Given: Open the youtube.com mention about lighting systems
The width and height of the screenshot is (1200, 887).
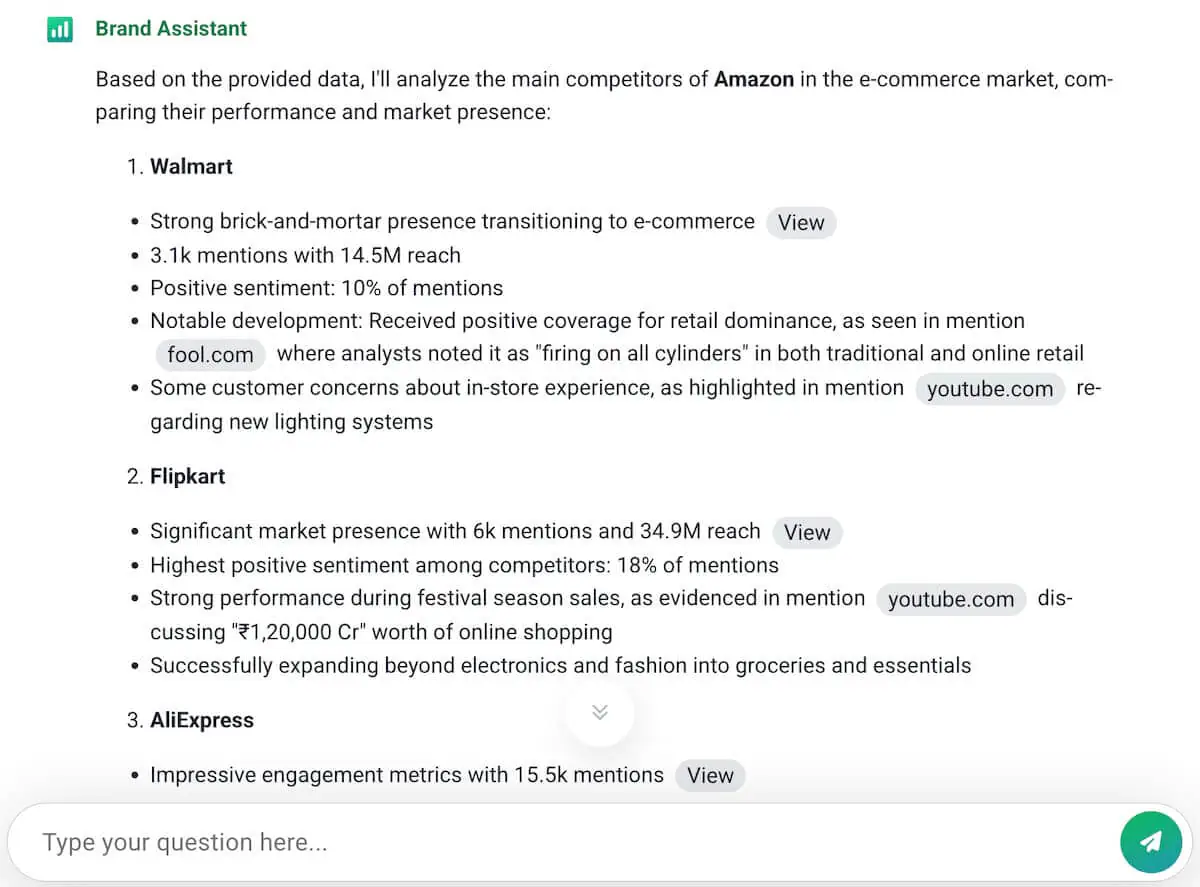Looking at the screenshot, I should coord(990,388).
